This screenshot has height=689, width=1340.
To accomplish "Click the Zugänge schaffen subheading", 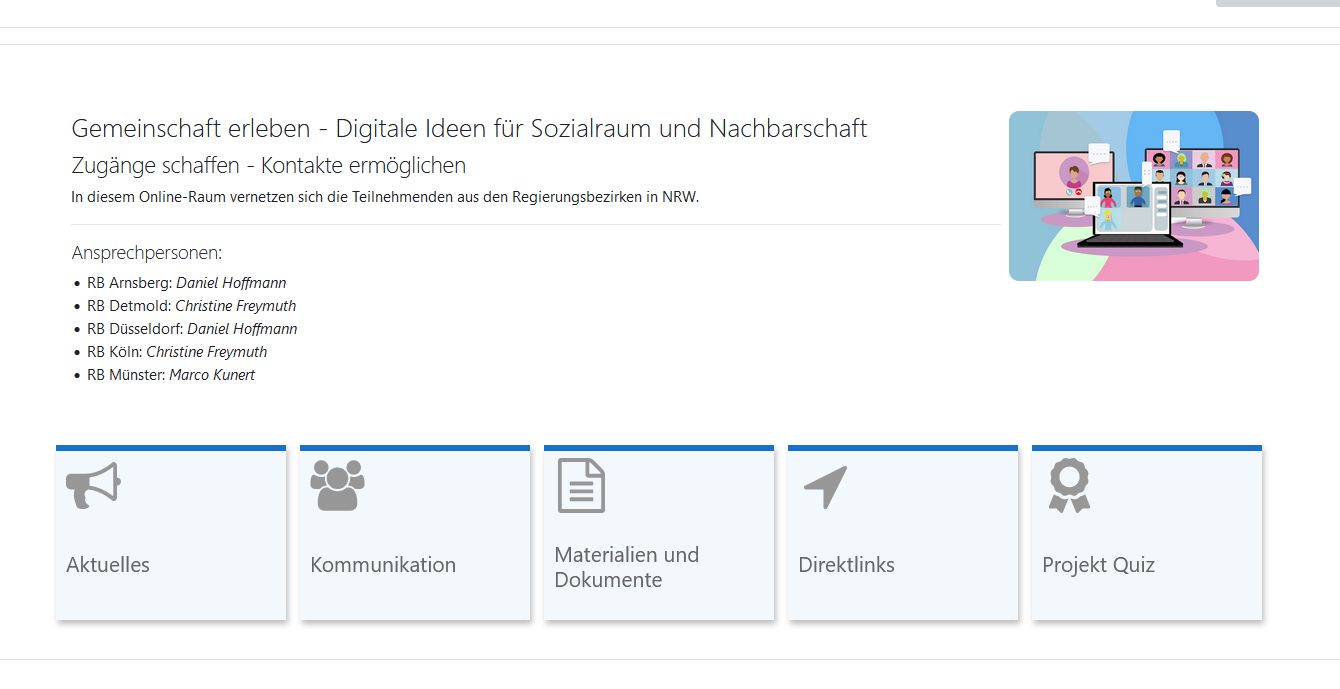I will [x=269, y=165].
